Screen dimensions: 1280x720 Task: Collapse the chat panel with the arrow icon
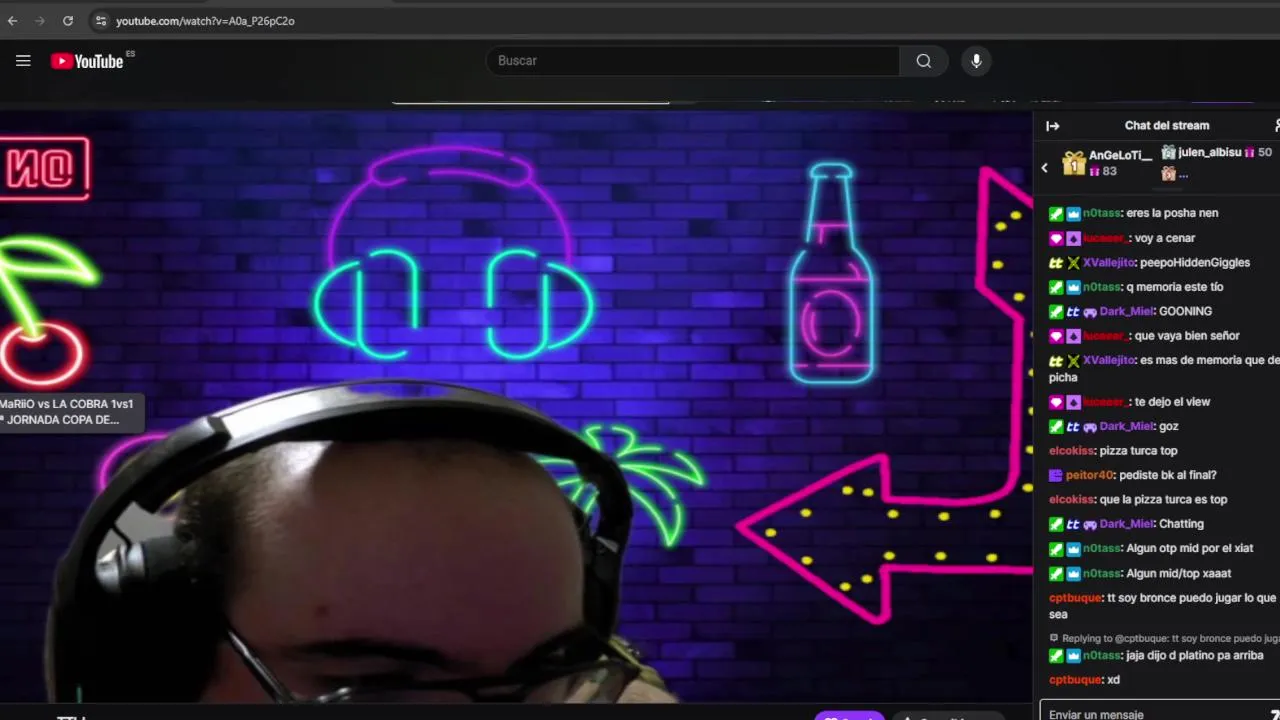1052,126
